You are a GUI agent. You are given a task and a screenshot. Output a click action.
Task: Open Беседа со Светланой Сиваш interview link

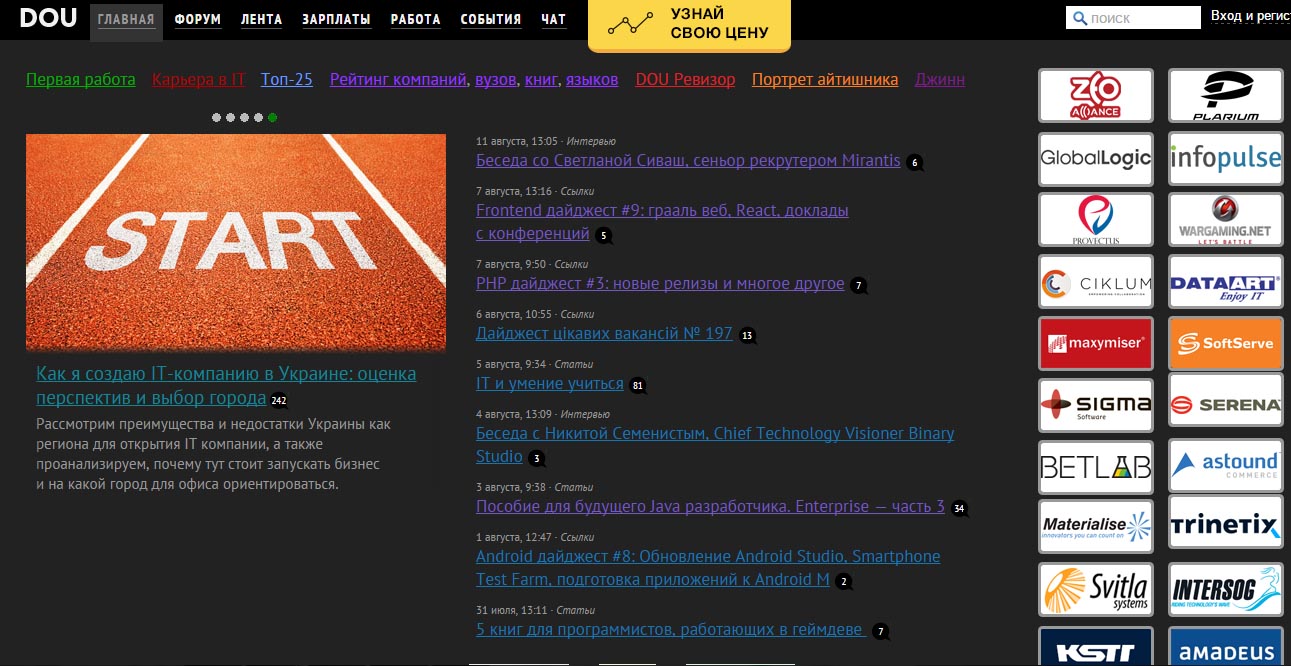688,160
